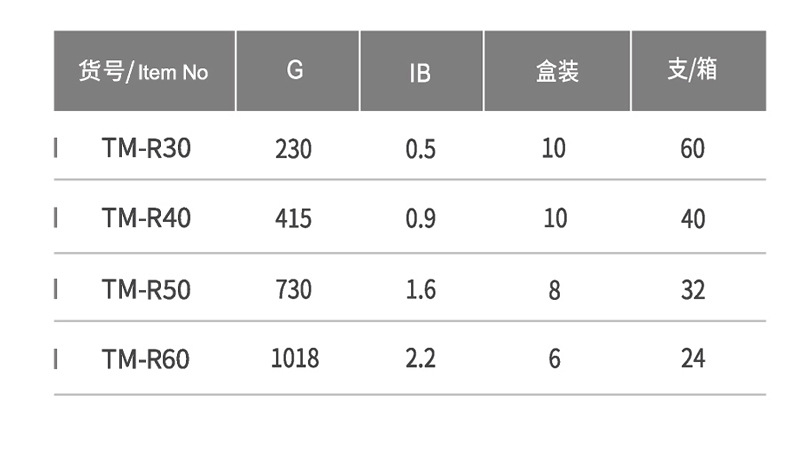Select the 0.9 IB cell
The height and width of the screenshot is (449, 800).
click(x=421, y=218)
